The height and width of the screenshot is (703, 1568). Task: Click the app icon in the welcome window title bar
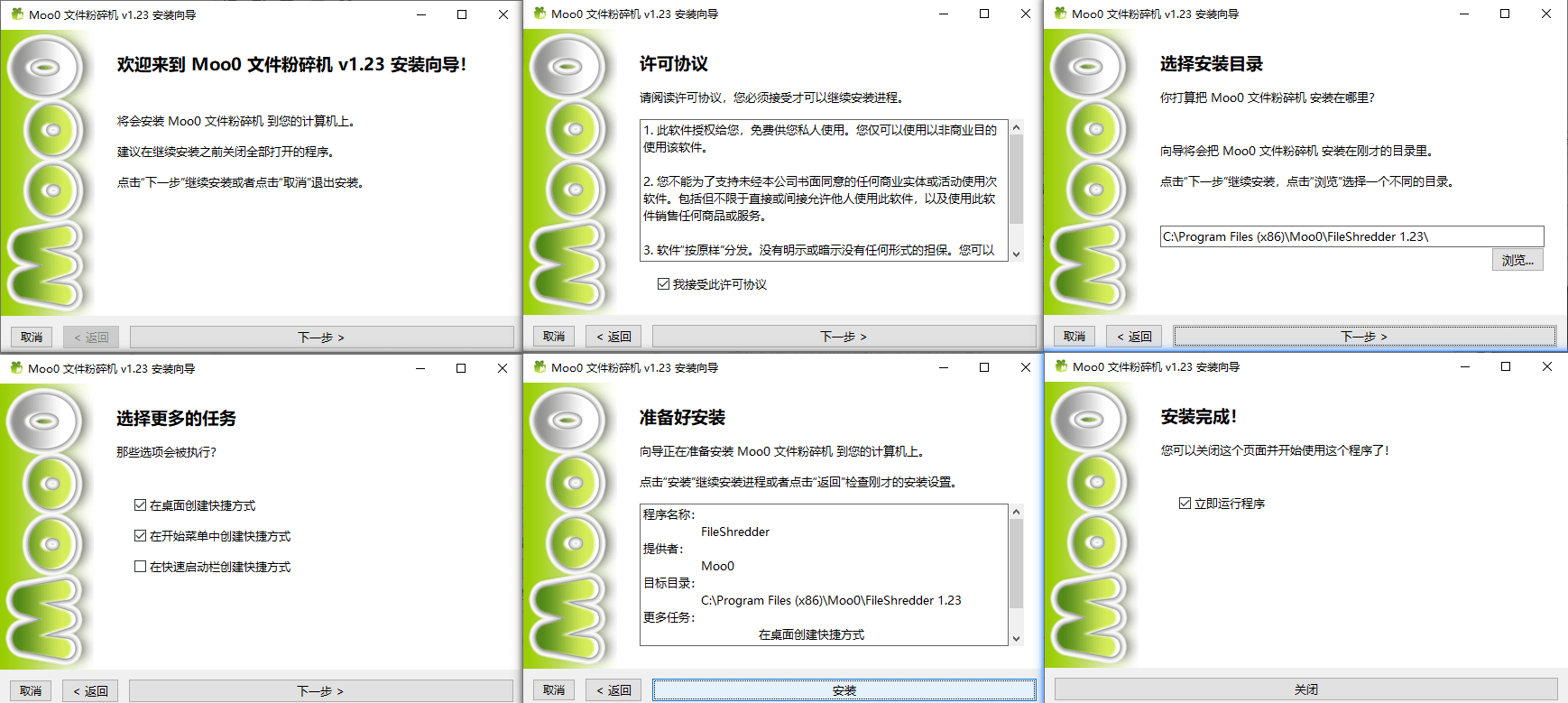17,14
